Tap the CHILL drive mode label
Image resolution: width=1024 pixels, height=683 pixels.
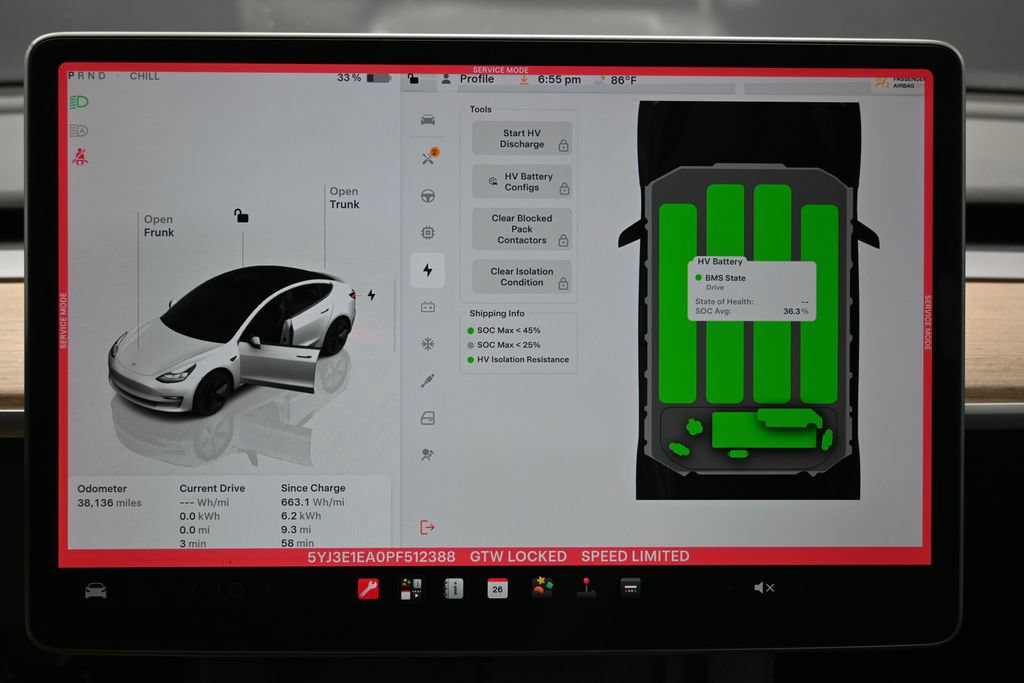coord(144,76)
